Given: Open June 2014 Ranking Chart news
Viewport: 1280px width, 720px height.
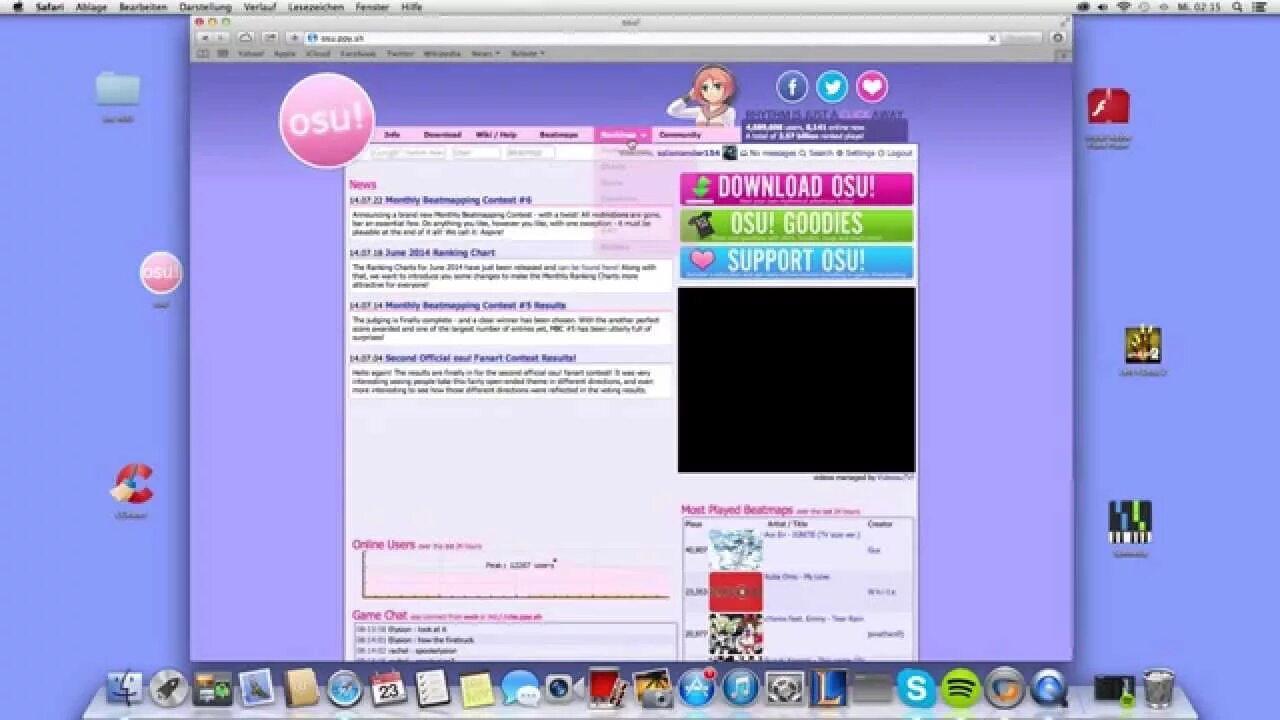Looking at the screenshot, I should coord(440,253).
